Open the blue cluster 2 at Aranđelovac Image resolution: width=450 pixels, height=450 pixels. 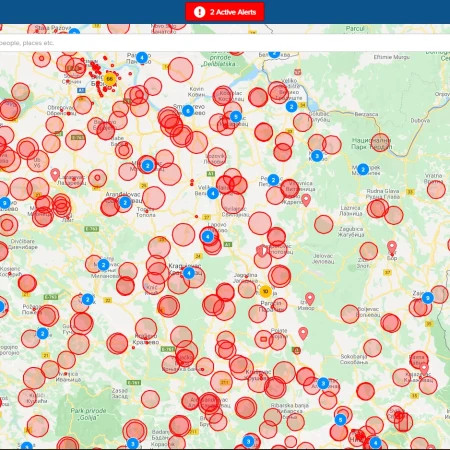pos(125,202)
